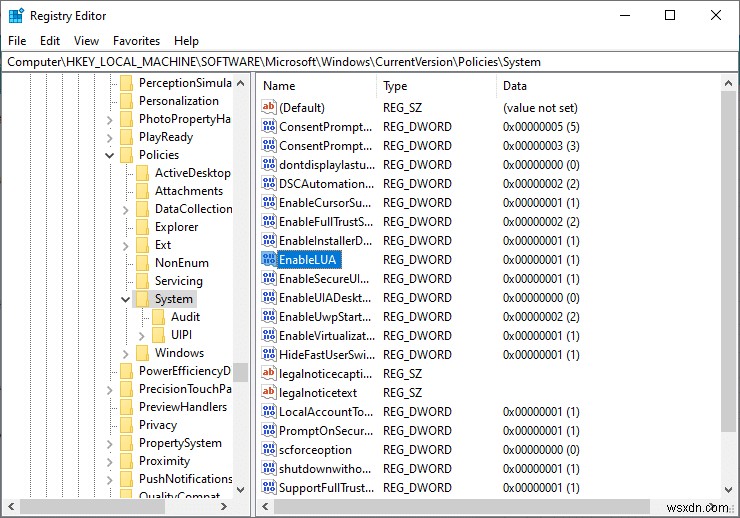Expand the PlayReady tree node

pos(109,138)
